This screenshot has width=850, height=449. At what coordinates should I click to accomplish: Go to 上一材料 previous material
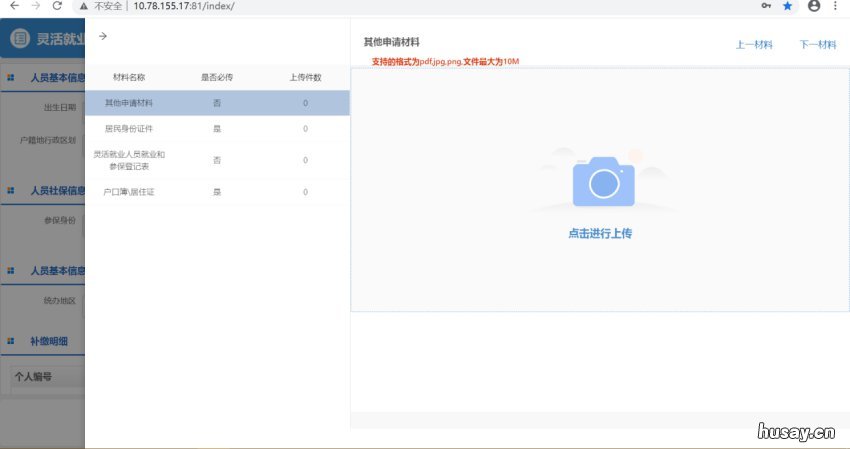[x=754, y=44]
